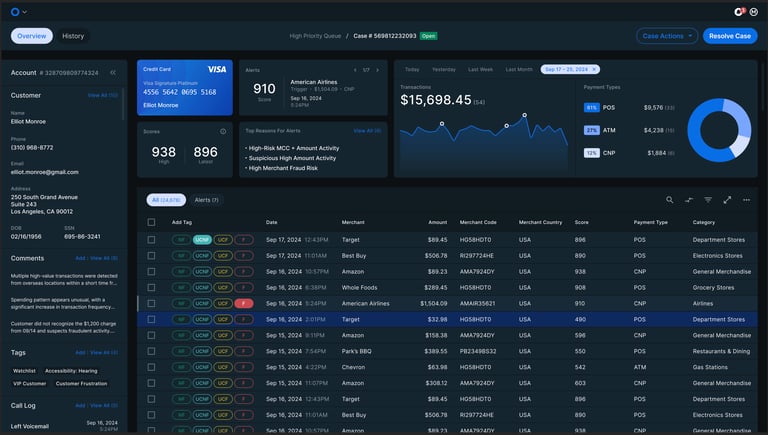Sort by the Date column header

click(272, 222)
